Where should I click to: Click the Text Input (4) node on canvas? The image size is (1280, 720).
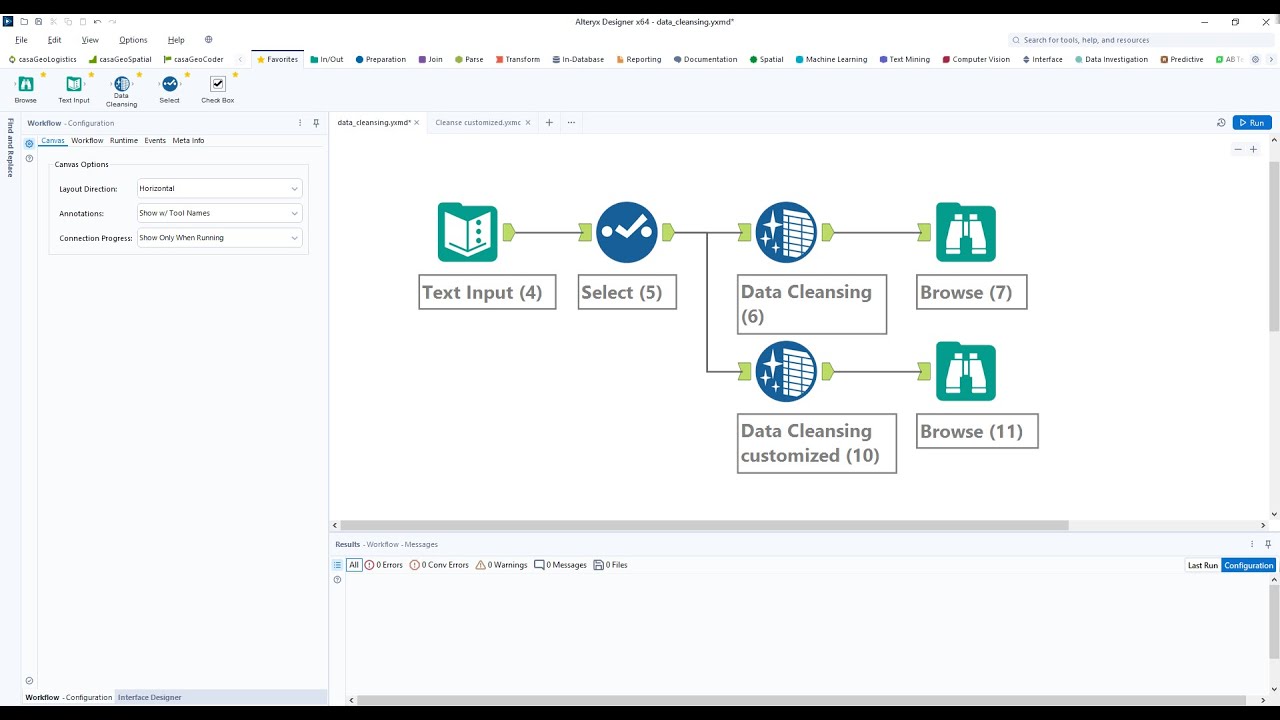(468, 232)
